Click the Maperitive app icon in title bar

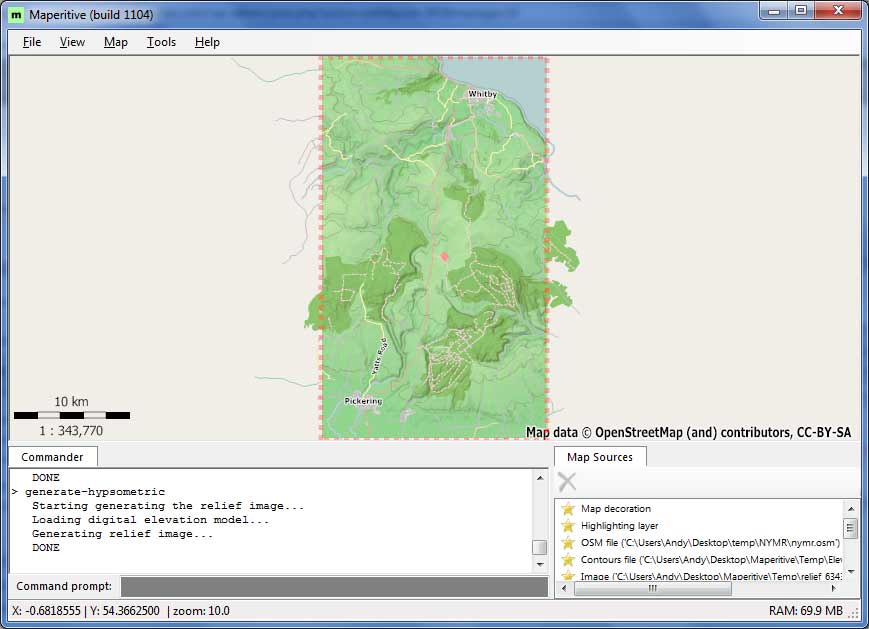tap(17, 15)
